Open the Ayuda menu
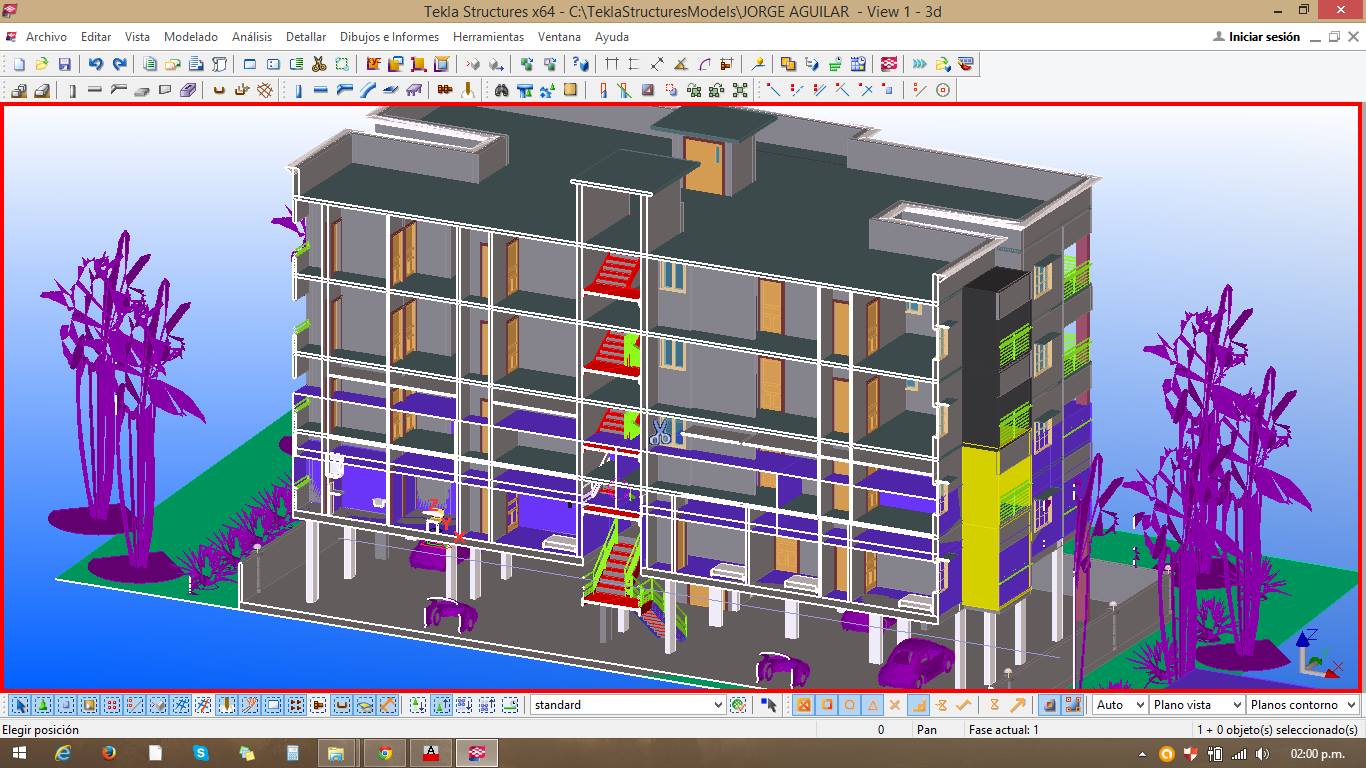Image resolution: width=1366 pixels, height=768 pixels. pos(612,37)
